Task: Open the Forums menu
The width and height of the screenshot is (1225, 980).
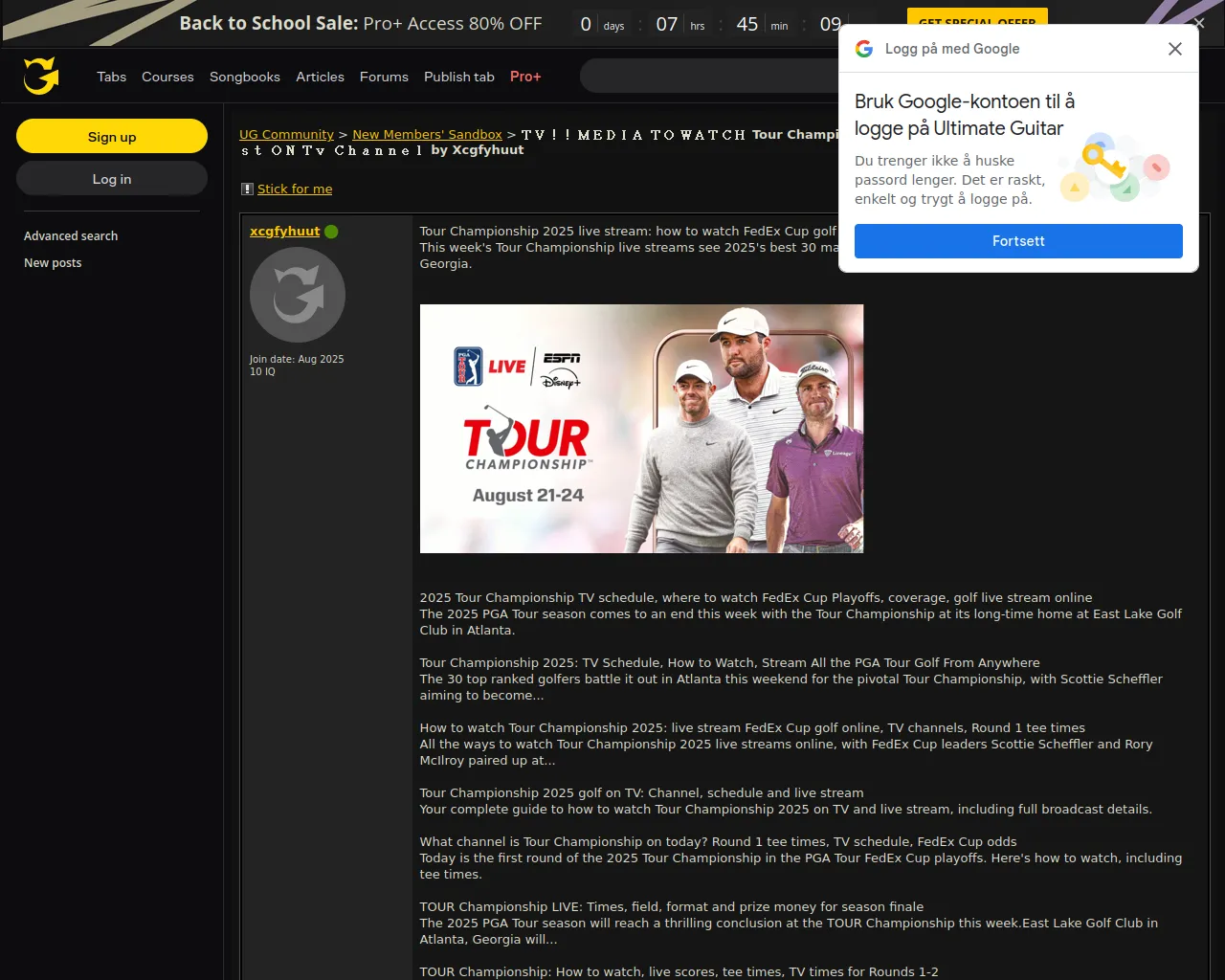Action: pos(384,77)
